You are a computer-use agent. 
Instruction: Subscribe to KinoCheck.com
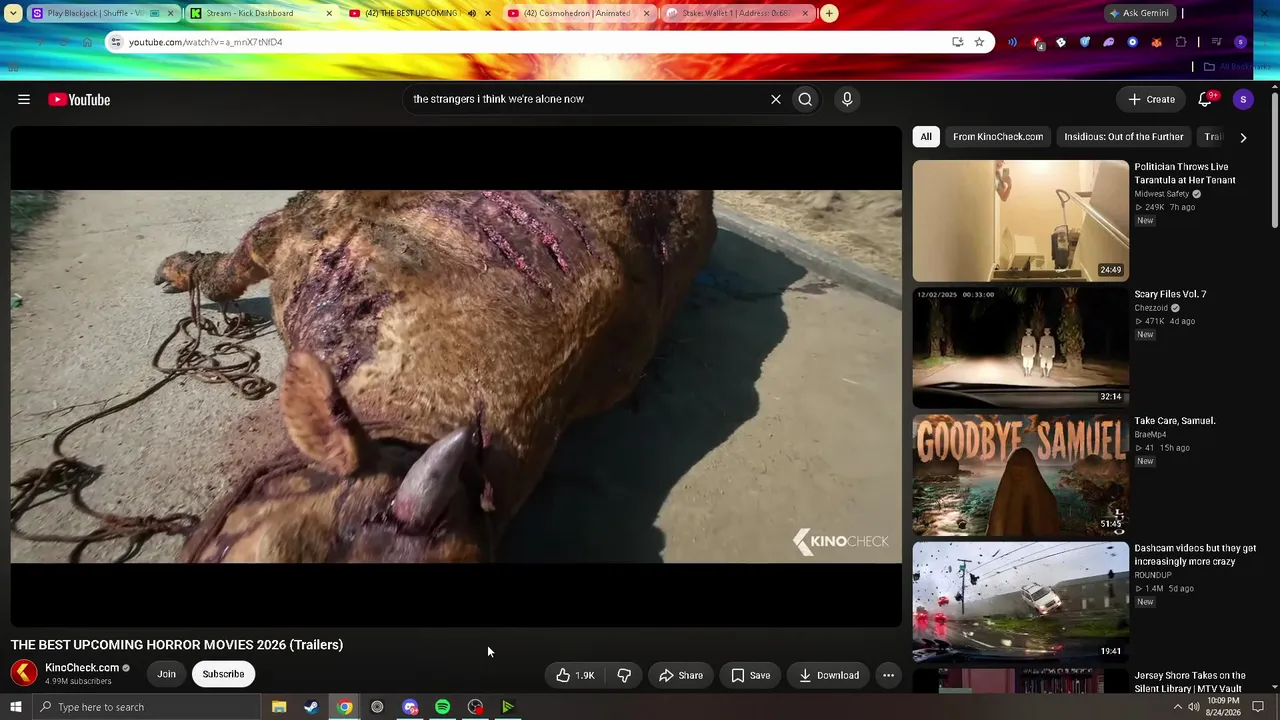[223, 674]
